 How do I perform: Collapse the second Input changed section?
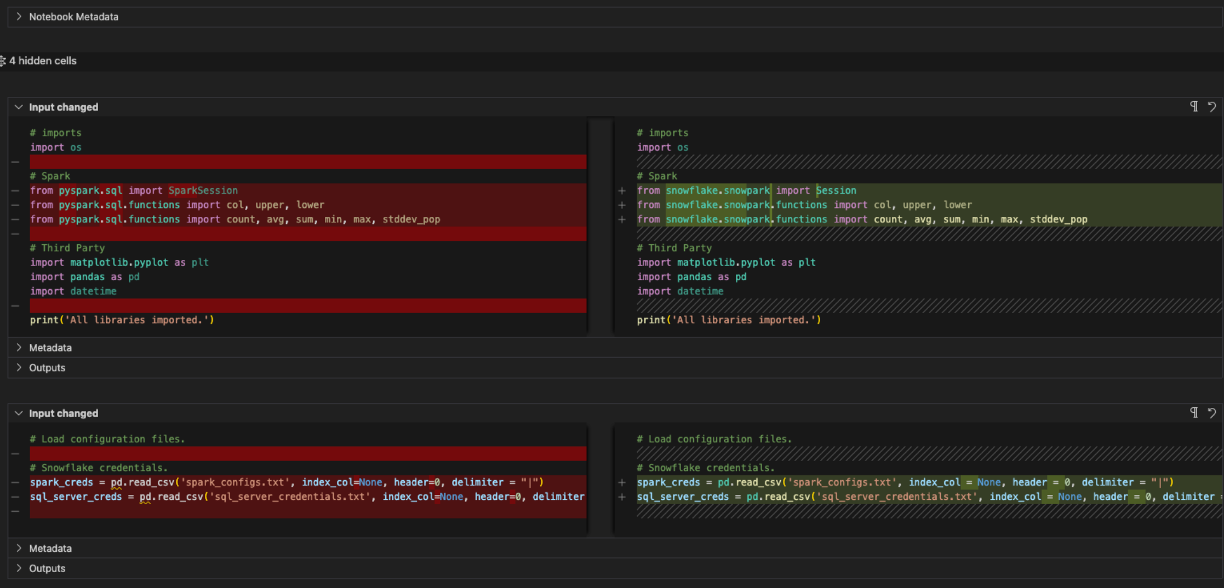coord(19,413)
